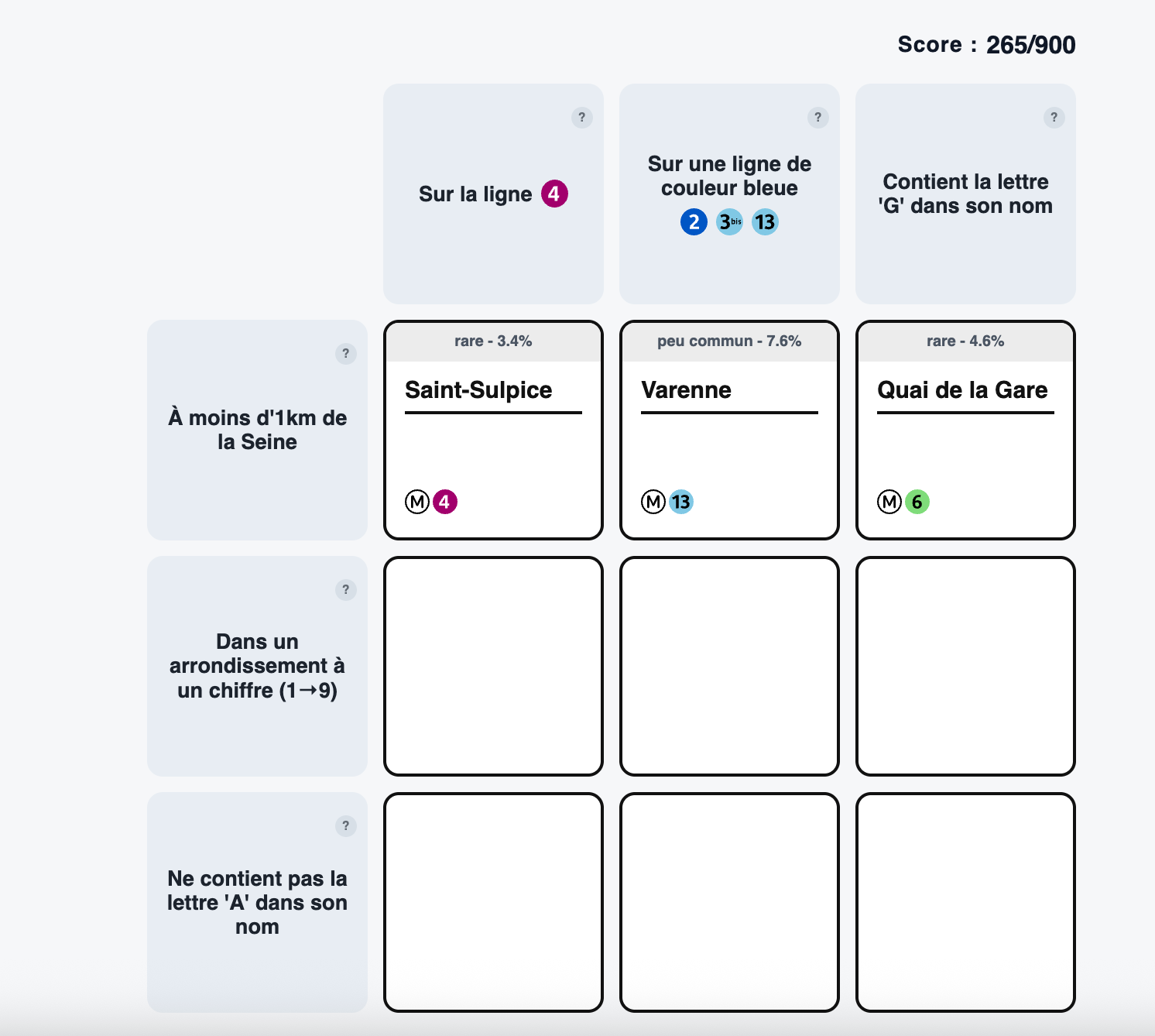Select empty cell for arrondissement and letter G
1155x1036 pixels.
pyautogui.click(x=965, y=666)
